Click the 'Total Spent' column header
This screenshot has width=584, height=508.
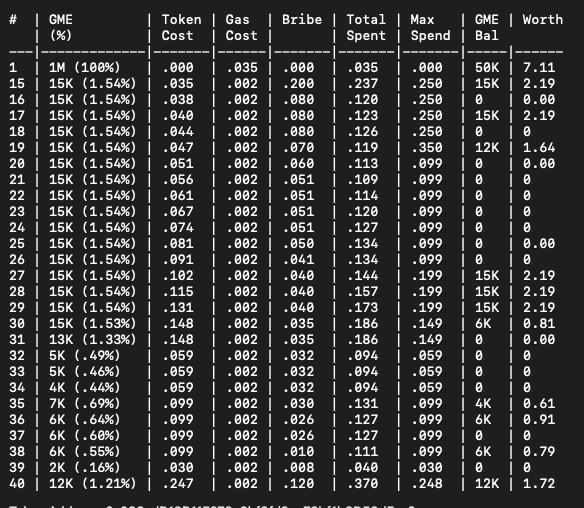click(366, 28)
